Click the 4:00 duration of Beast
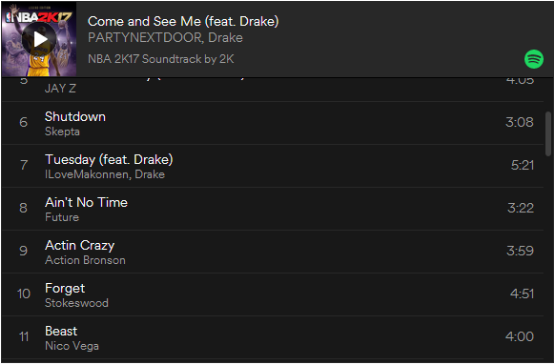The width and height of the screenshot is (554, 364). tap(519, 336)
